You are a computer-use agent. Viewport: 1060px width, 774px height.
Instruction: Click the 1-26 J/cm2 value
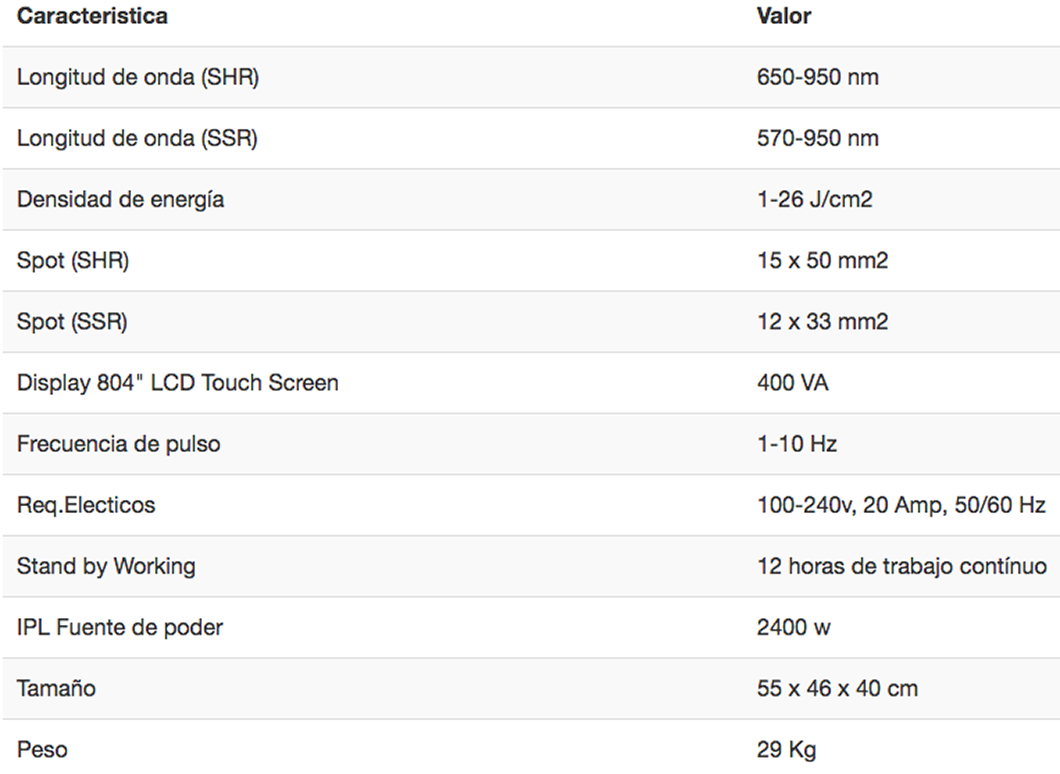[x=815, y=199]
